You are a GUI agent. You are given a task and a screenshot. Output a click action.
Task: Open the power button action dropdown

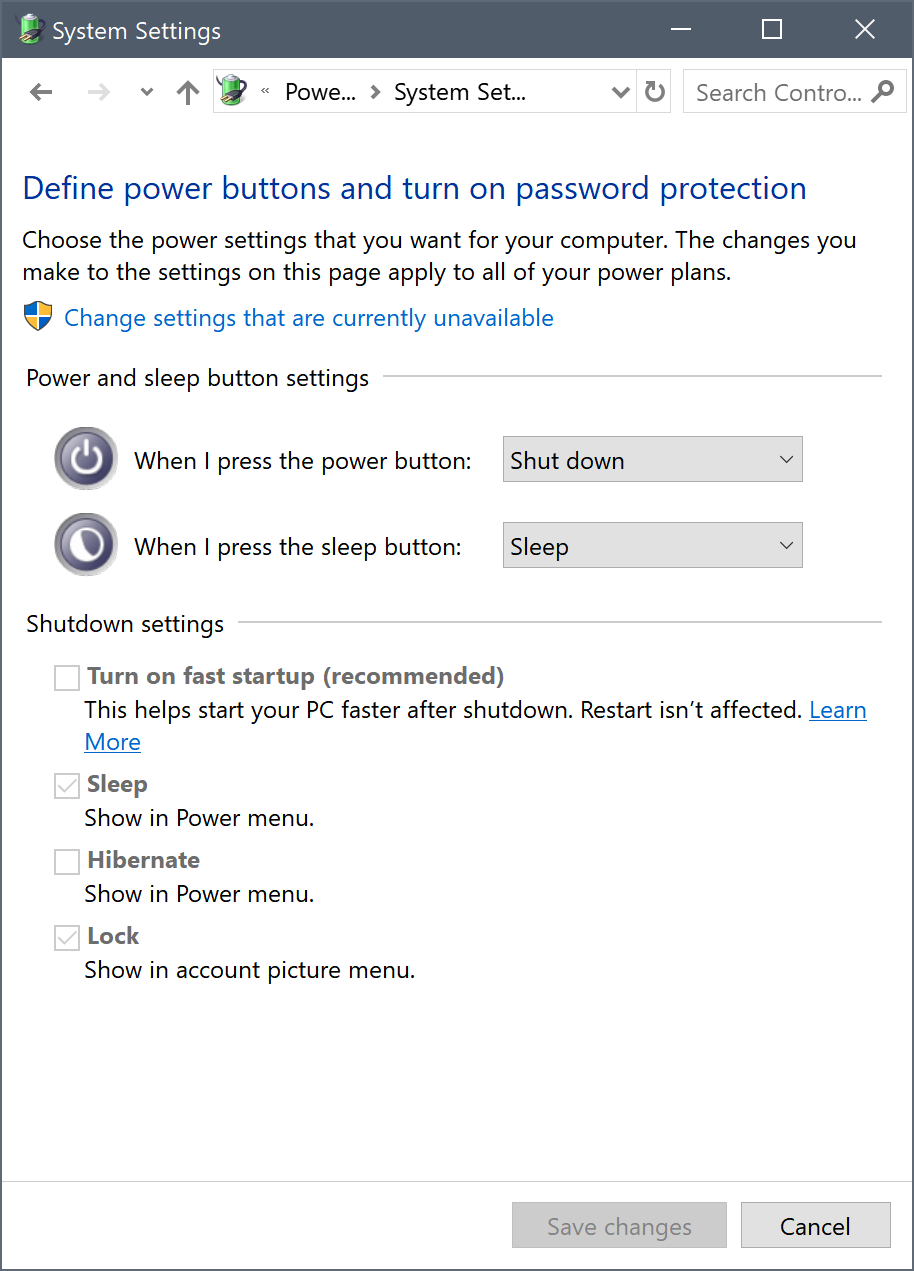pos(652,460)
